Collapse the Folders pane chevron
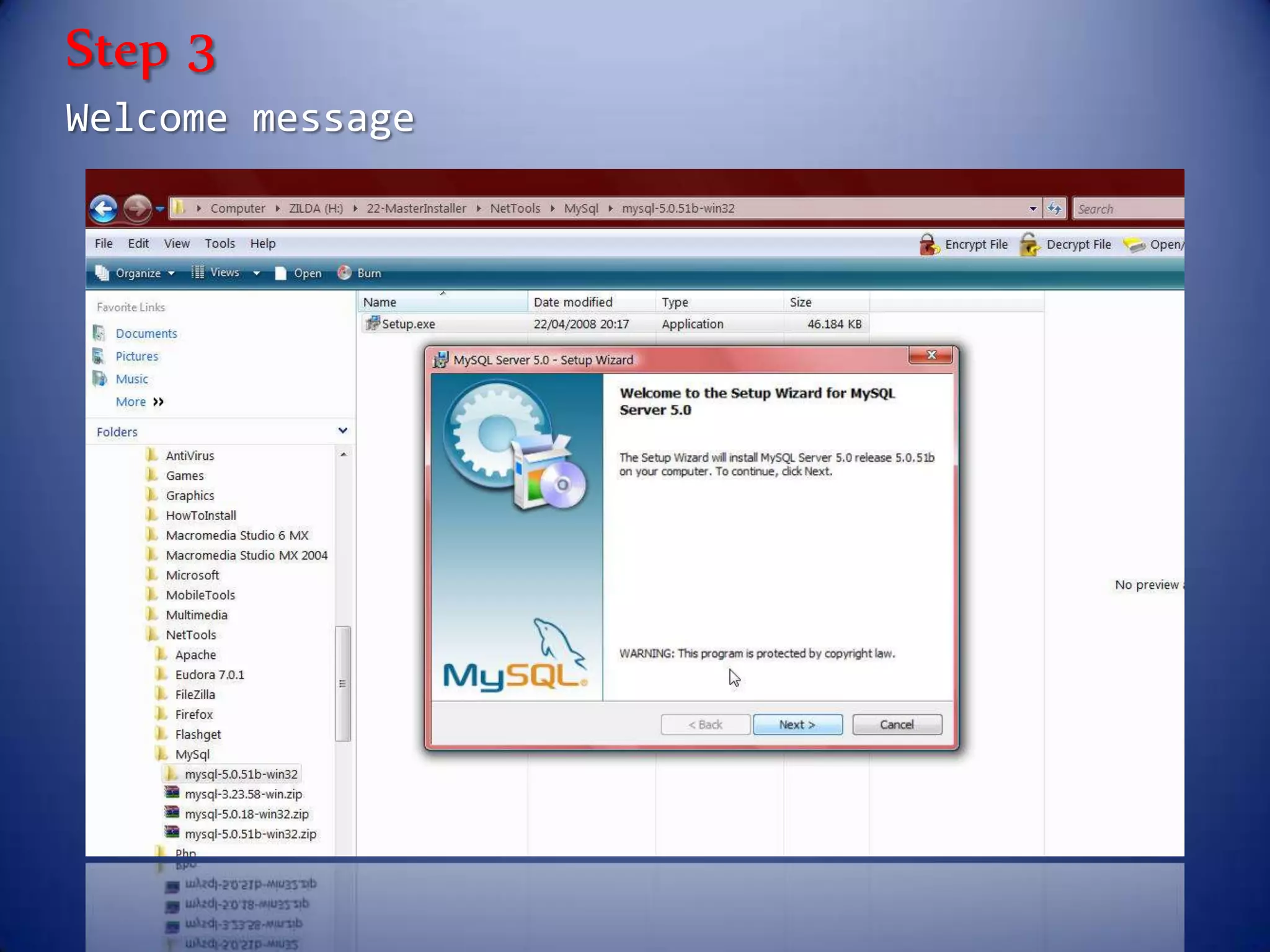1270x952 pixels. [x=342, y=431]
